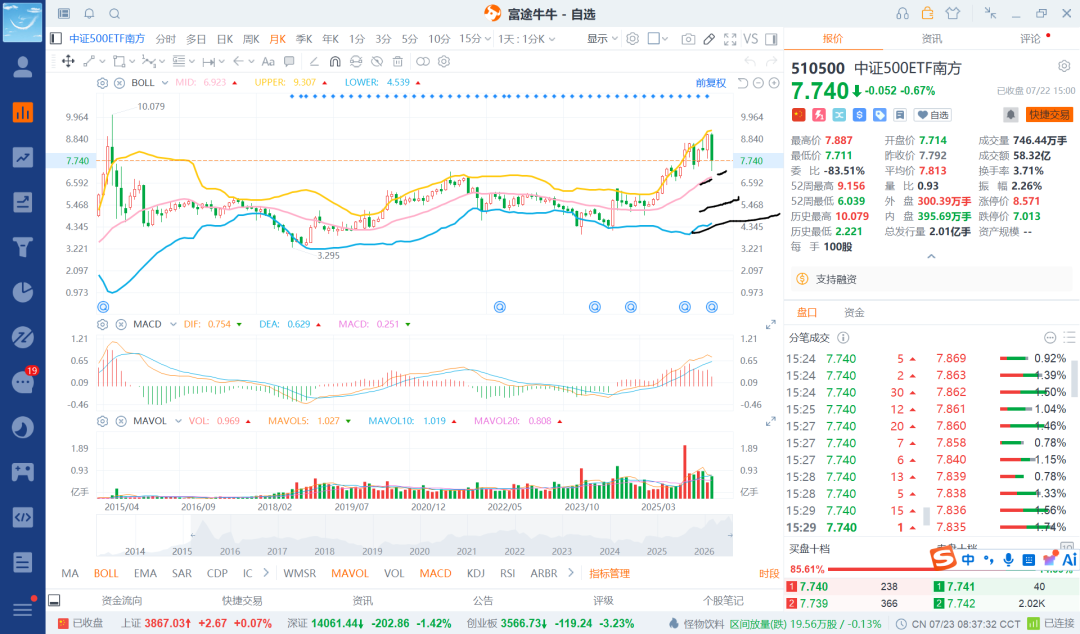The width and height of the screenshot is (1080, 634).
Task: Open BOLL indicator settings gear
Action: coord(103,83)
